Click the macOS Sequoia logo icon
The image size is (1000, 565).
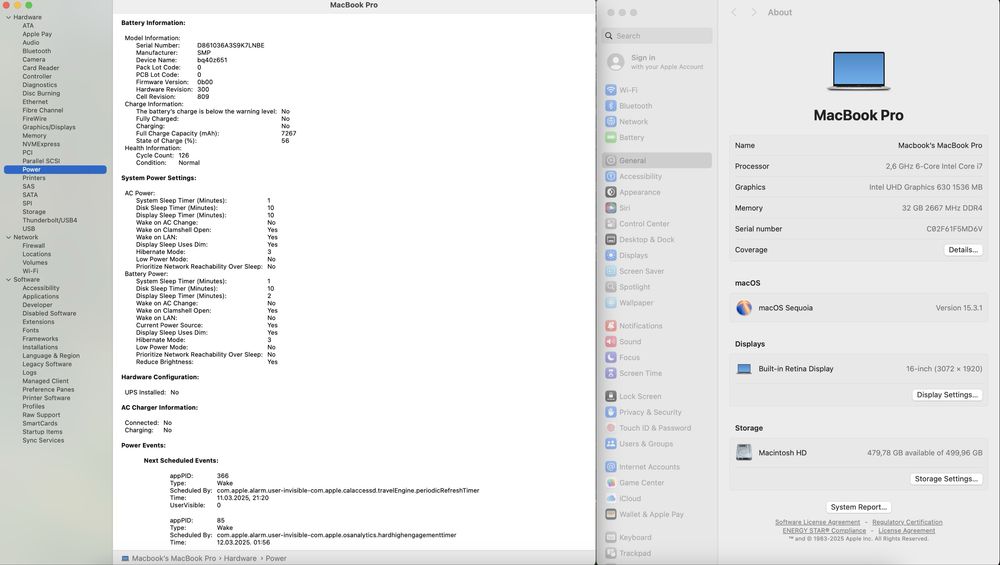(744, 308)
